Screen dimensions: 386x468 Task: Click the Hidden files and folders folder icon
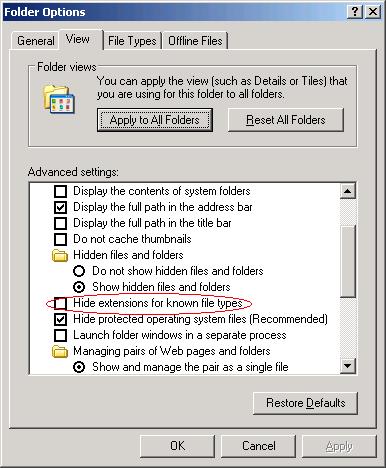click(x=60, y=255)
